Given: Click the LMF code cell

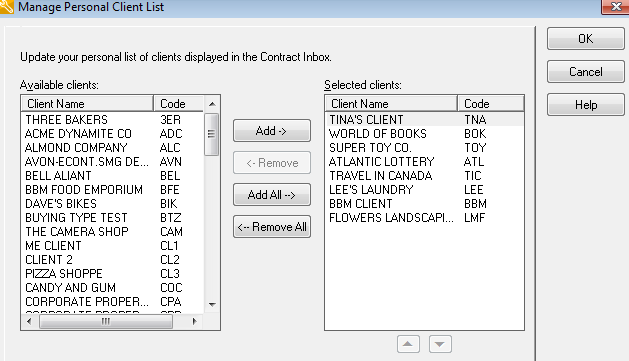Looking at the screenshot, I should (x=475, y=218).
